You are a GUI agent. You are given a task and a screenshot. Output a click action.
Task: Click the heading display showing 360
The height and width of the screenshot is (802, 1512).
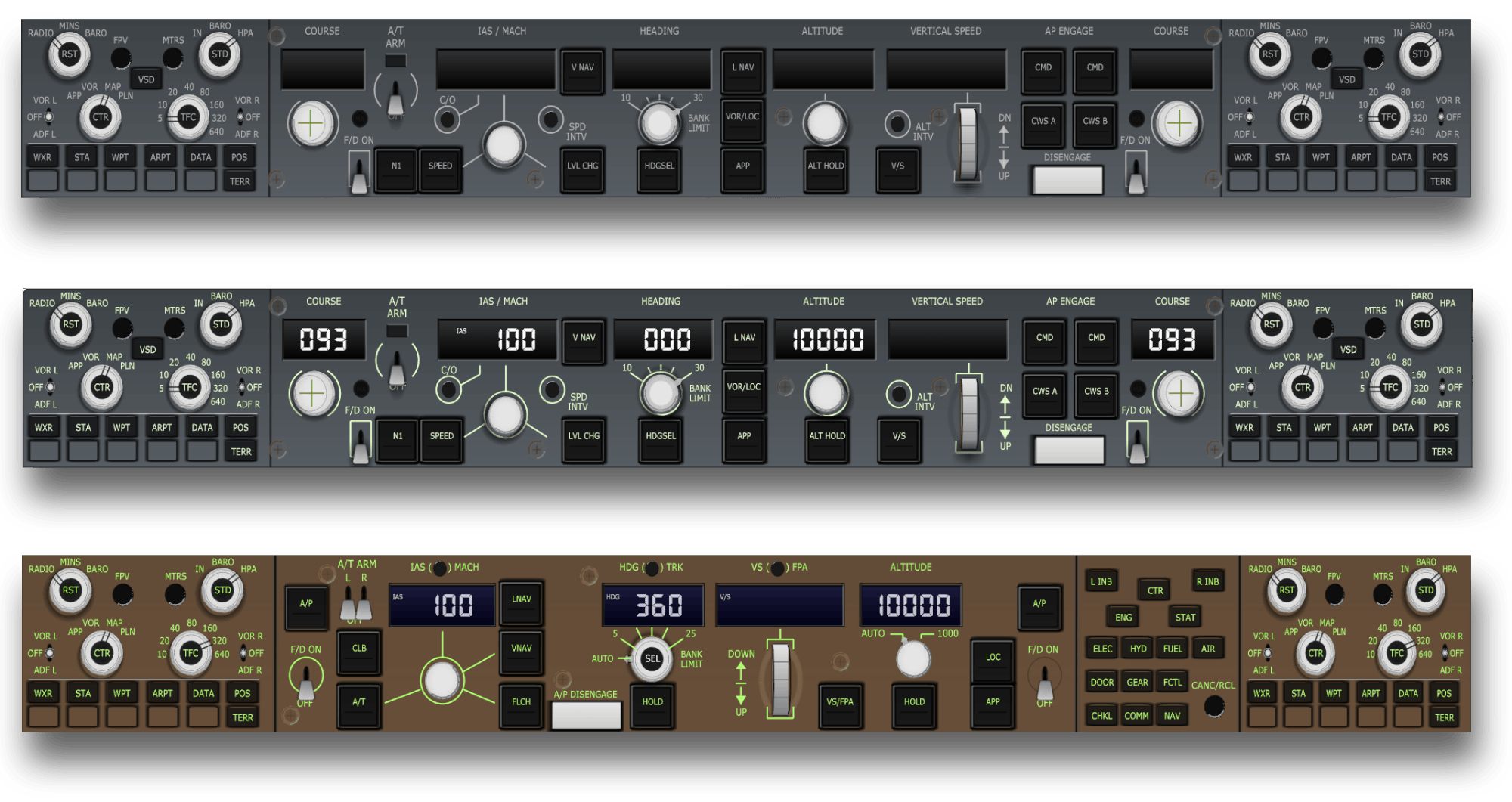[653, 605]
